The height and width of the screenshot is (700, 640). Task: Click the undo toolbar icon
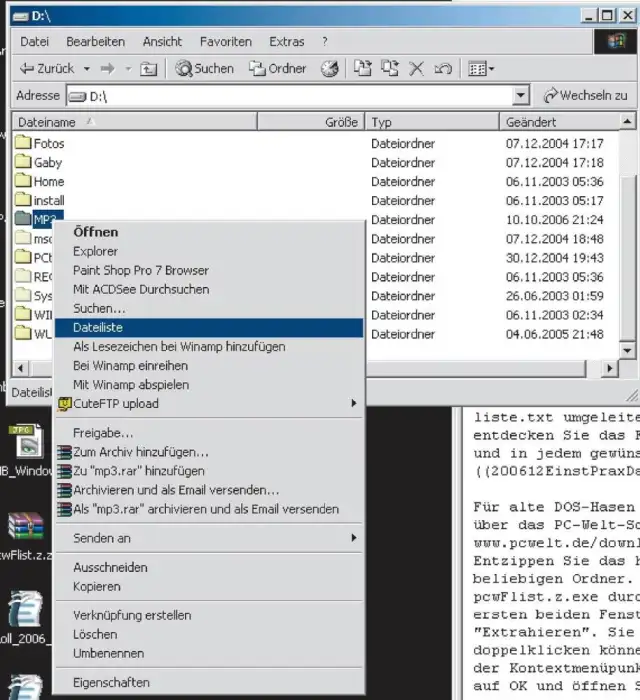(x=443, y=69)
